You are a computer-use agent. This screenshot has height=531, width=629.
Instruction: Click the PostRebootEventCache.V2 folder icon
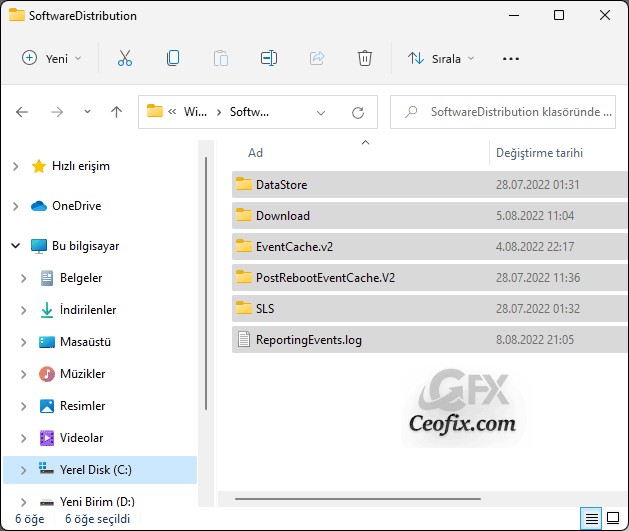243,277
